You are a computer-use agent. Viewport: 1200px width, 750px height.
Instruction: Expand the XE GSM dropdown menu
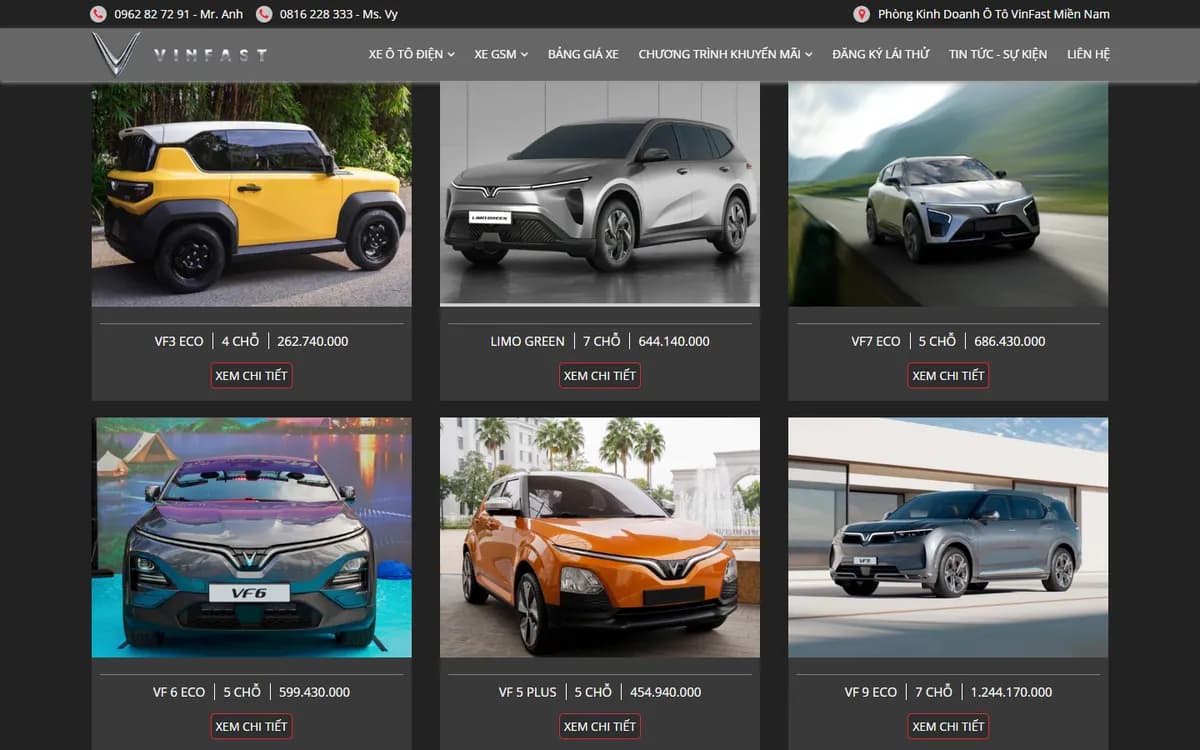pos(502,54)
